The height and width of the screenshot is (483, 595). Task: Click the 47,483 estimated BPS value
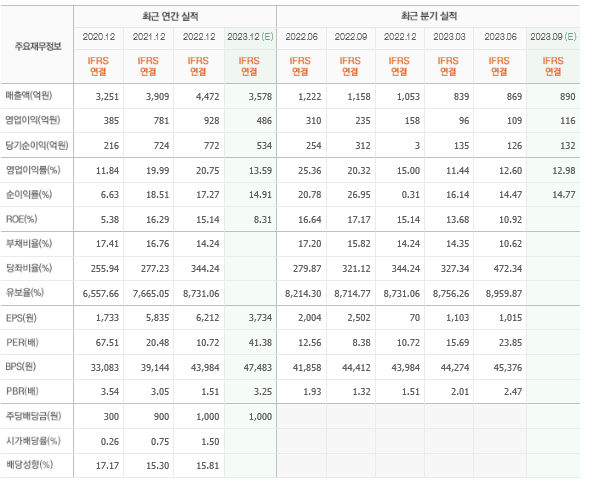coord(258,368)
